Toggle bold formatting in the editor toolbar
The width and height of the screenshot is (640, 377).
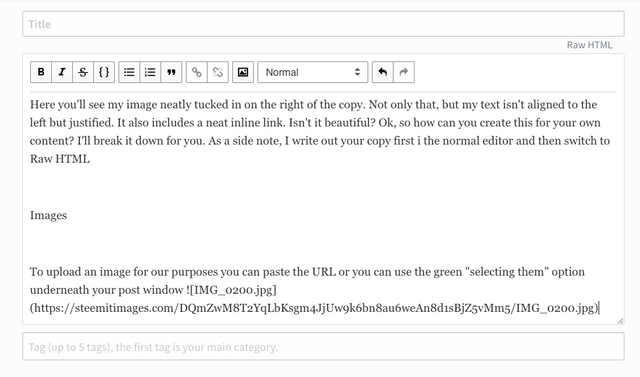[41, 72]
